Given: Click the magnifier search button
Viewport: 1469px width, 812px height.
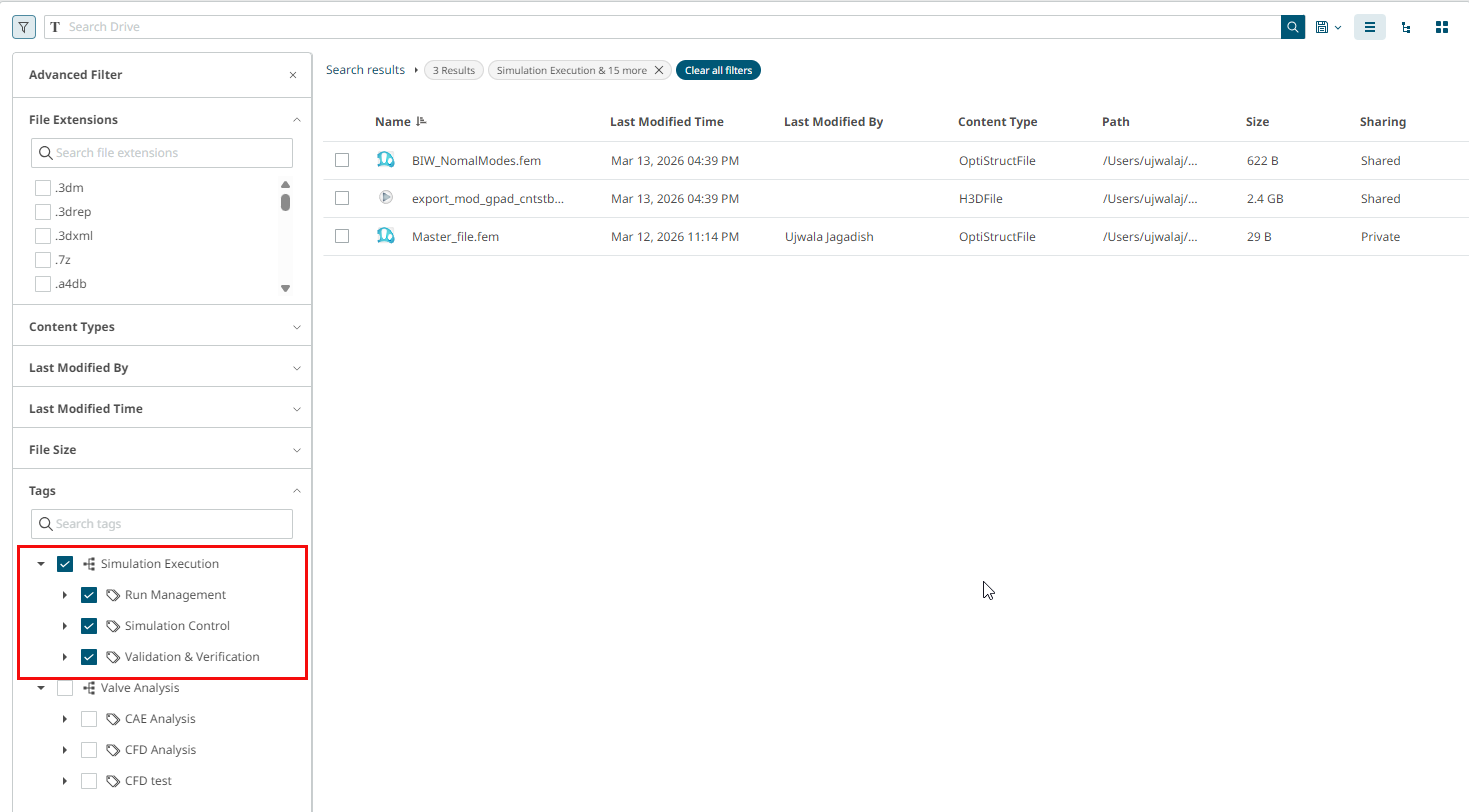Looking at the screenshot, I should (x=1293, y=27).
